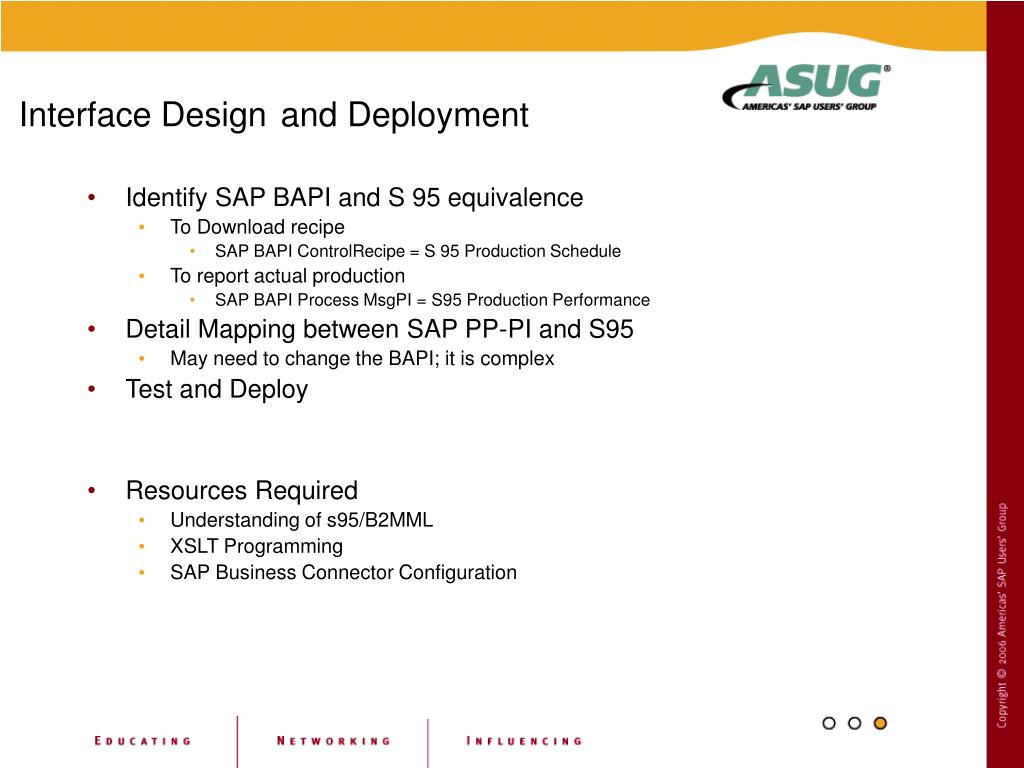The height and width of the screenshot is (768, 1024).
Task: Select bullet Identify SAP BAPI and S 95 equivalence
Action: 354,197
